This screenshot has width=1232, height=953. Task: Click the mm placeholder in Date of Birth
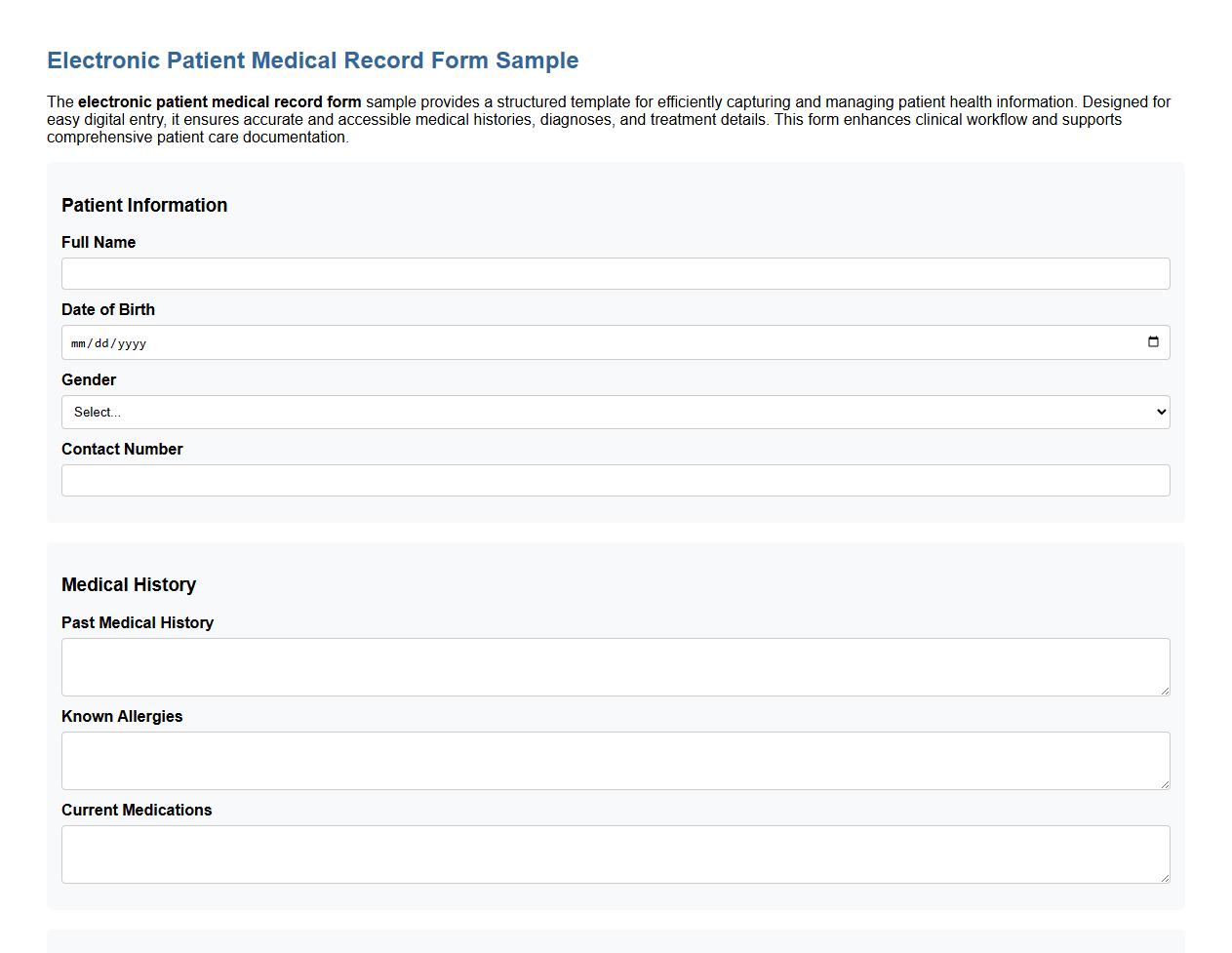pos(77,342)
